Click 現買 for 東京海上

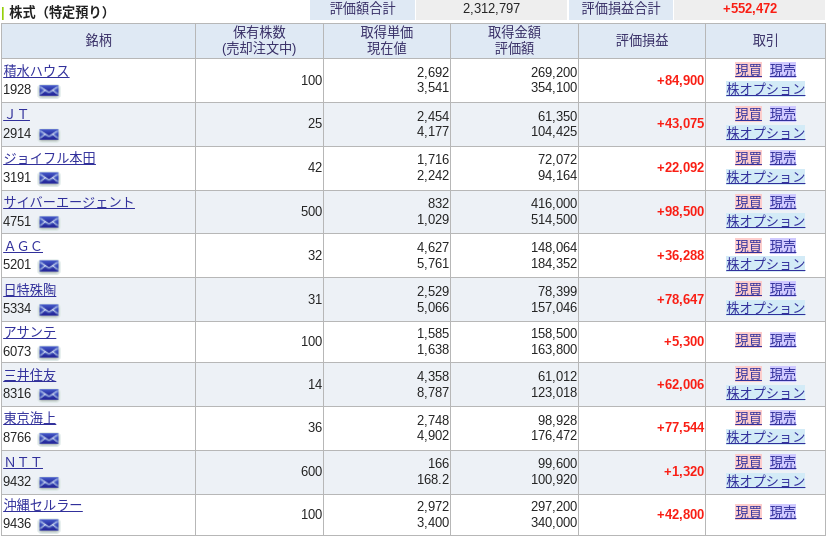coord(748,418)
